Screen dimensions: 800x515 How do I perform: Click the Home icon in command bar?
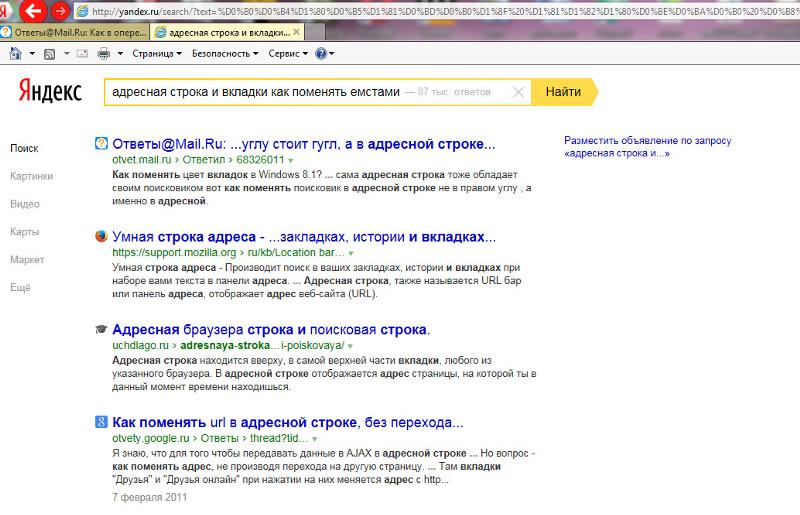pyautogui.click(x=16, y=53)
